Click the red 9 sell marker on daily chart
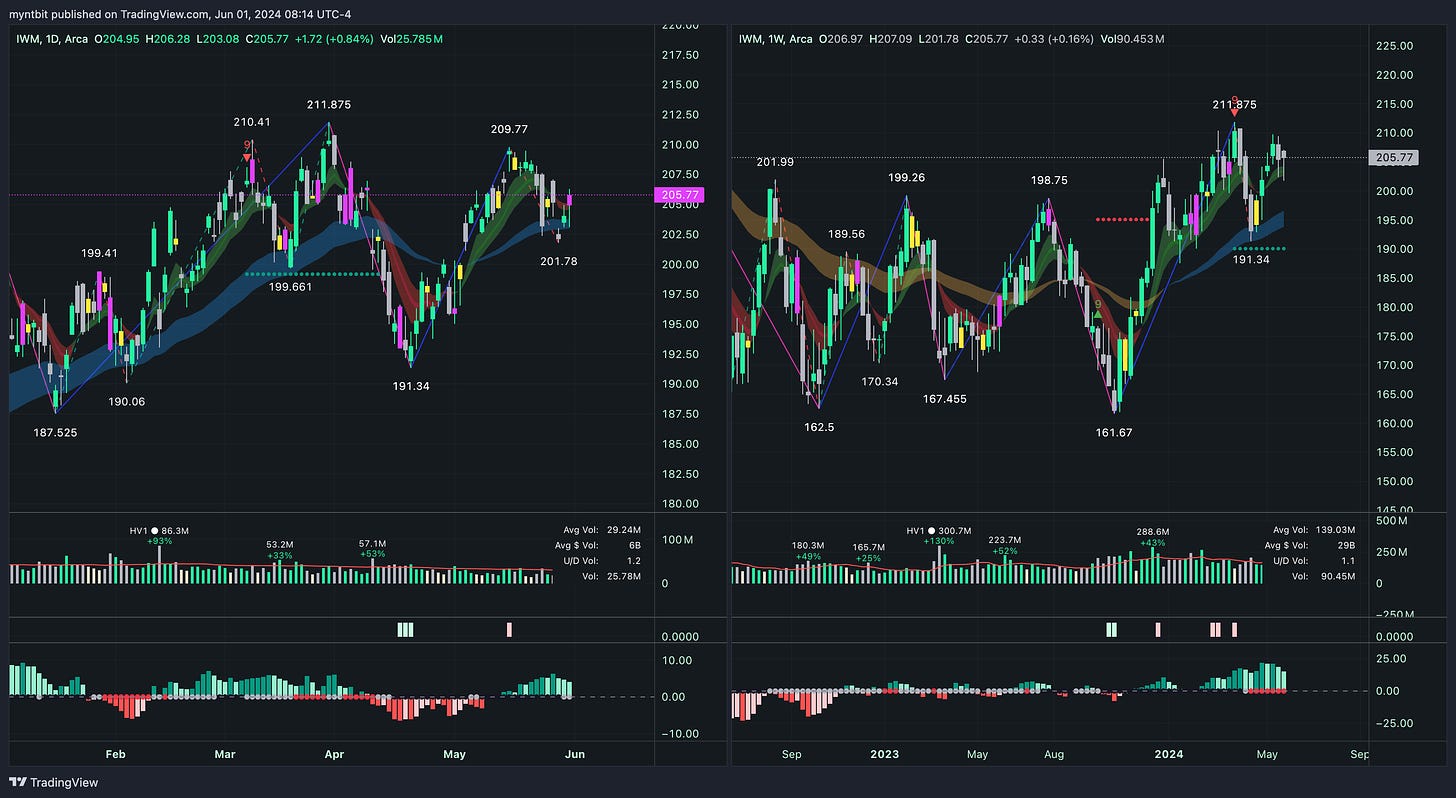 click(247, 150)
